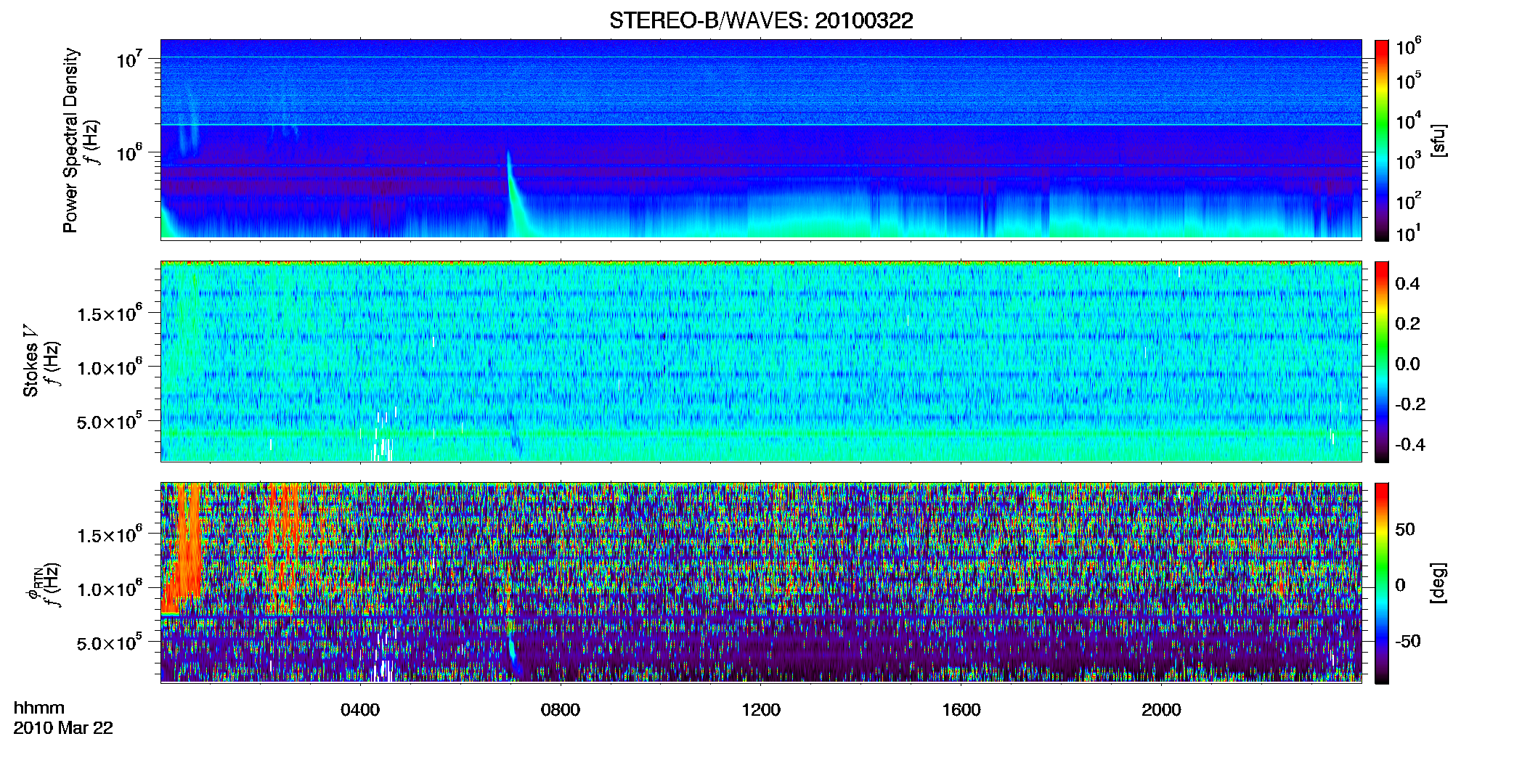Select the 2000 time tick label
This screenshot has width=1522, height=784.
click(x=1161, y=710)
